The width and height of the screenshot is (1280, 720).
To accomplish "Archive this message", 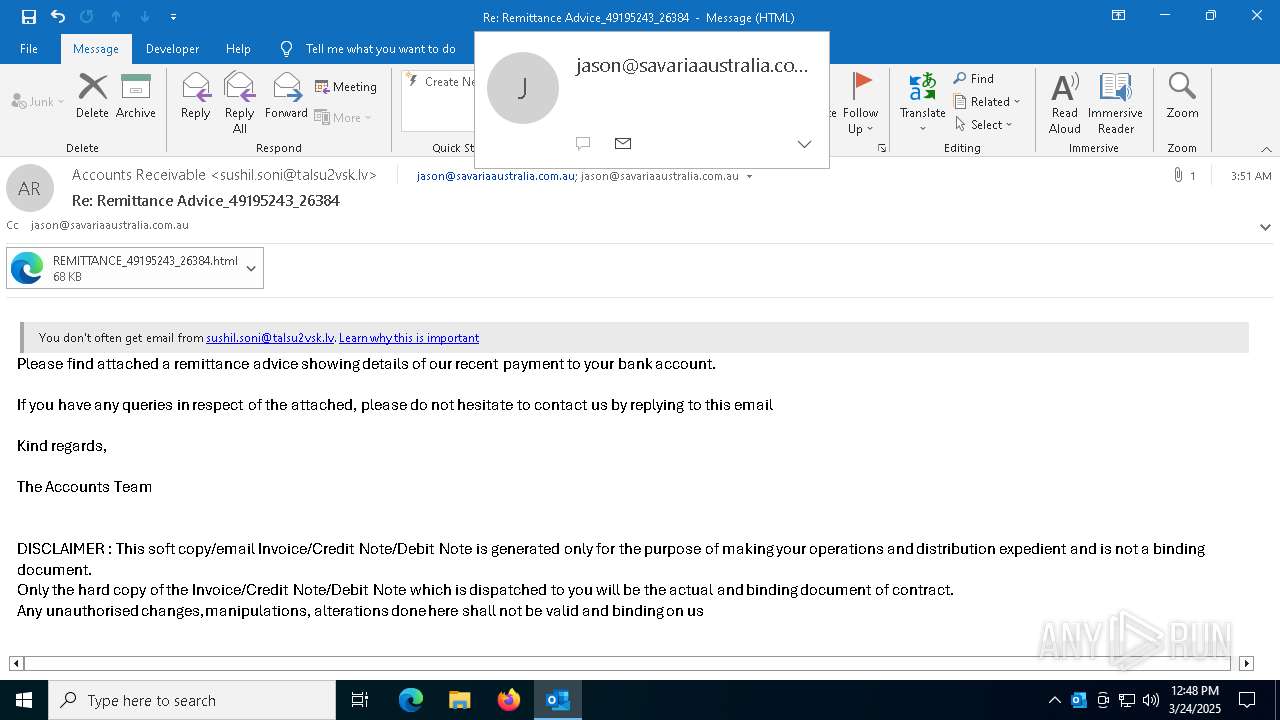I will coord(136,96).
